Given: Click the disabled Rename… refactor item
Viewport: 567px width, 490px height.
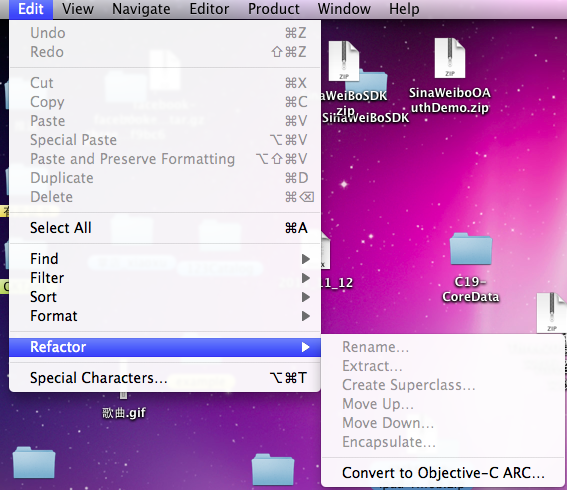Looking at the screenshot, I should point(443,347).
